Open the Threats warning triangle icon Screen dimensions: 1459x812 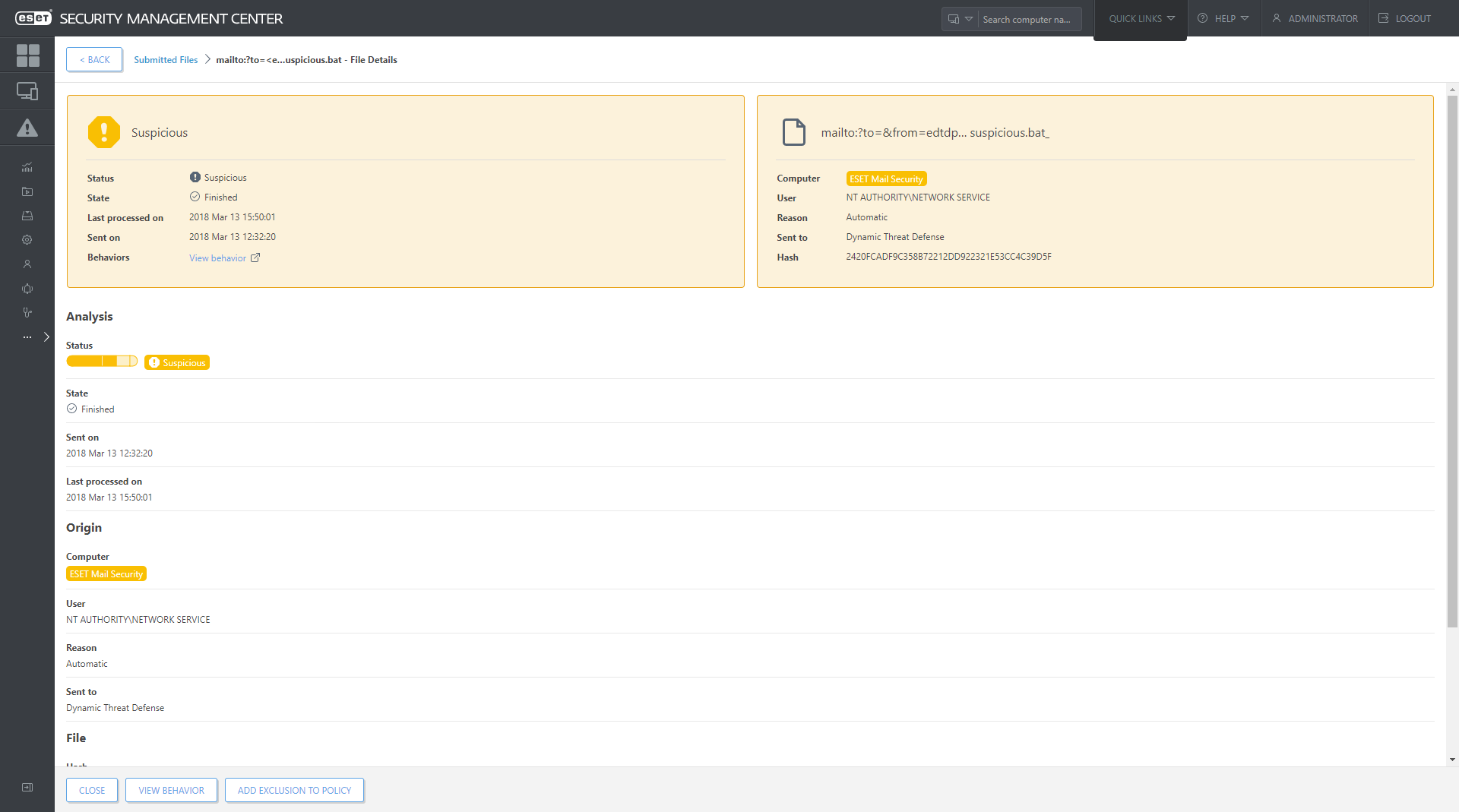click(x=27, y=128)
